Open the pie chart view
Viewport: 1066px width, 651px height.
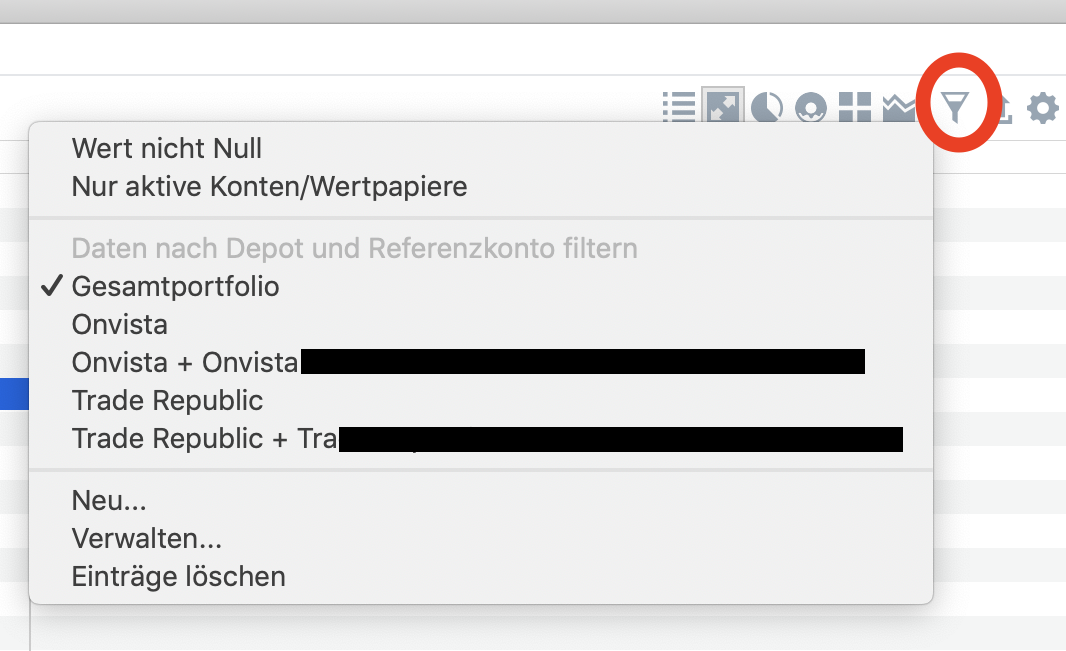click(x=766, y=107)
